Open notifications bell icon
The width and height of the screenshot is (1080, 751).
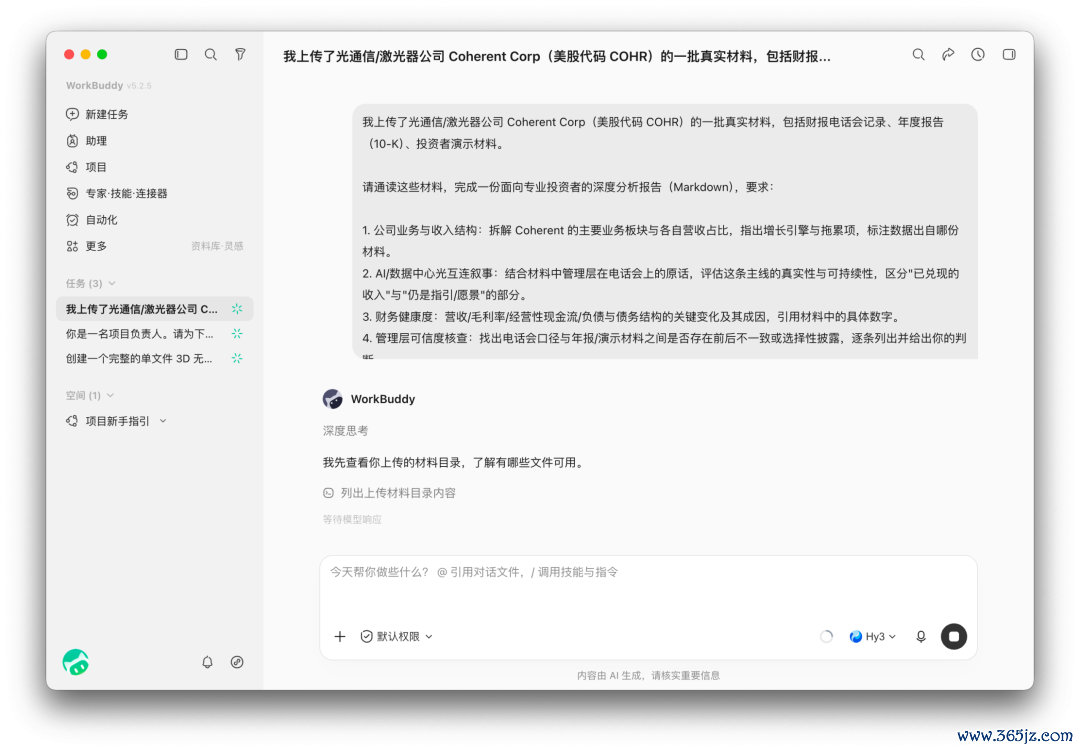[x=207, y=662]
